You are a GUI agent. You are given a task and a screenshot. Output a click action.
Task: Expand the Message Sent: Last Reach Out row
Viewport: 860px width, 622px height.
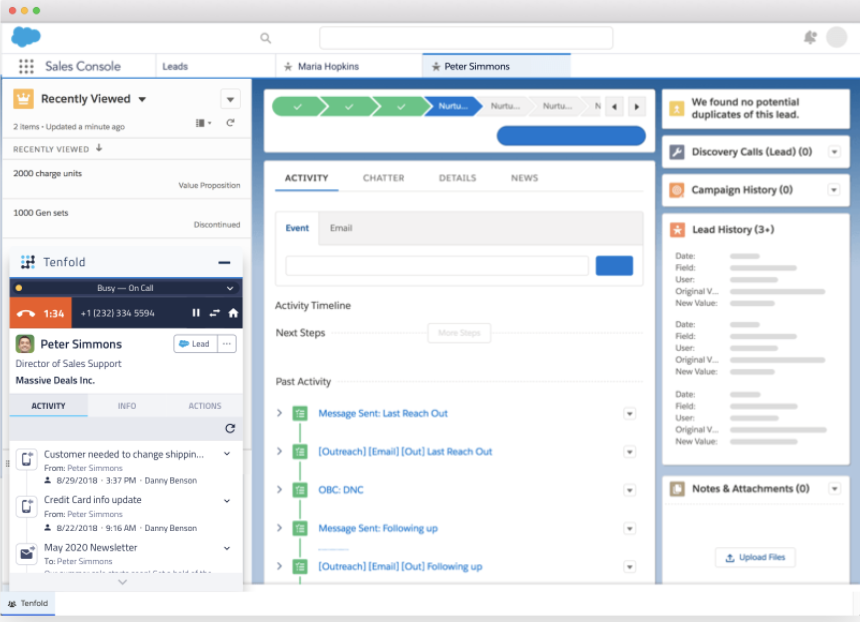[x=279, y=413]
